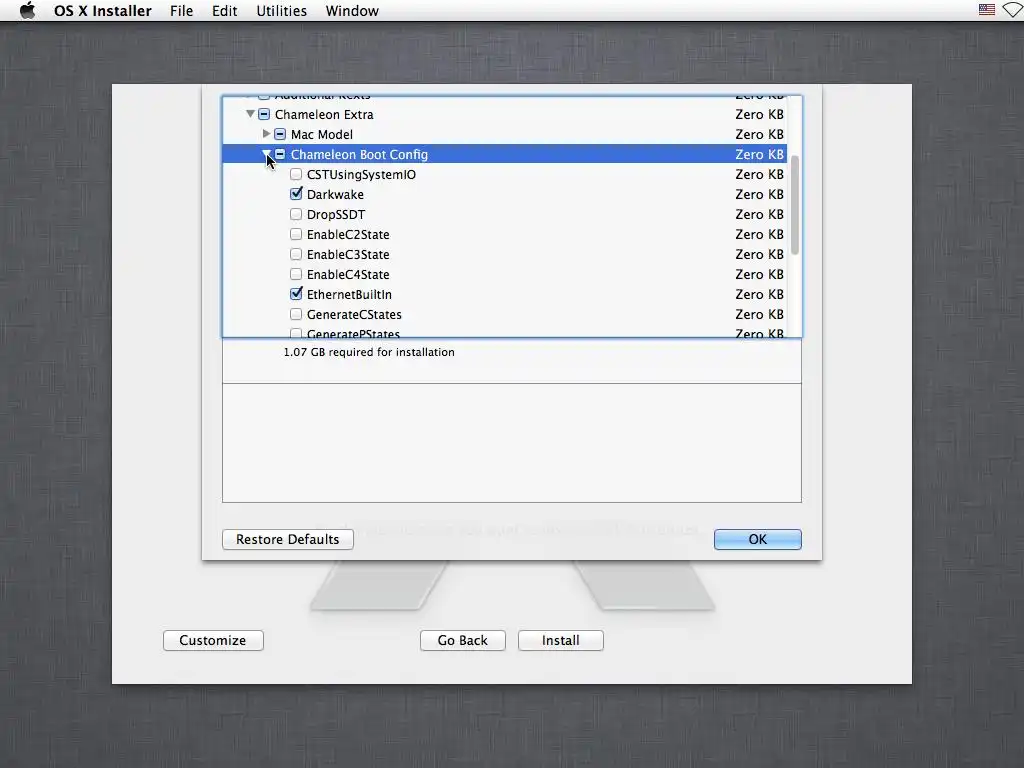Click Restore Defaults button
This screenshot has width=1024, height=768.
coord(287,539)
